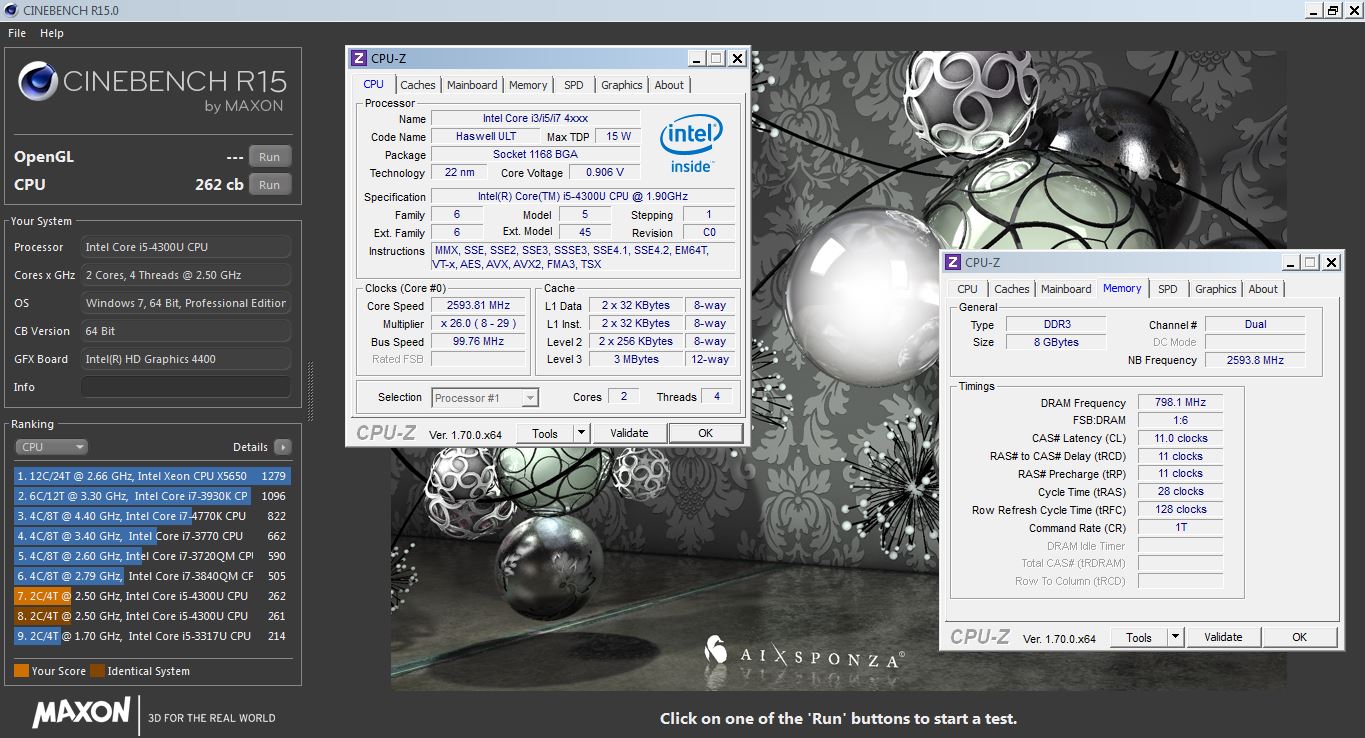Close the first CPU-Z window
Screen dimensions: 1365x738
[x=737, y=58]
